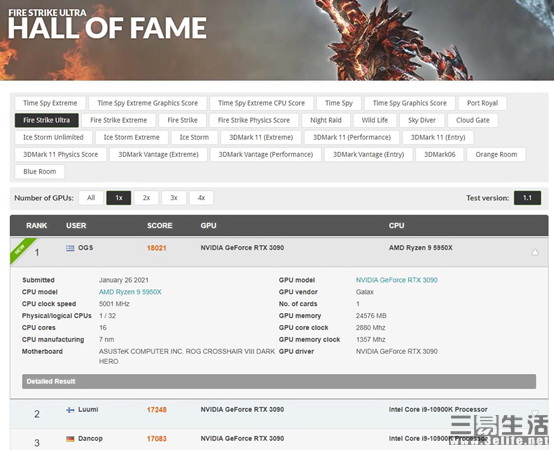The height and width of the screenshot is (450, 554).
Task: Select Ice Storm Unlimited tab
Action: (53, 137)
